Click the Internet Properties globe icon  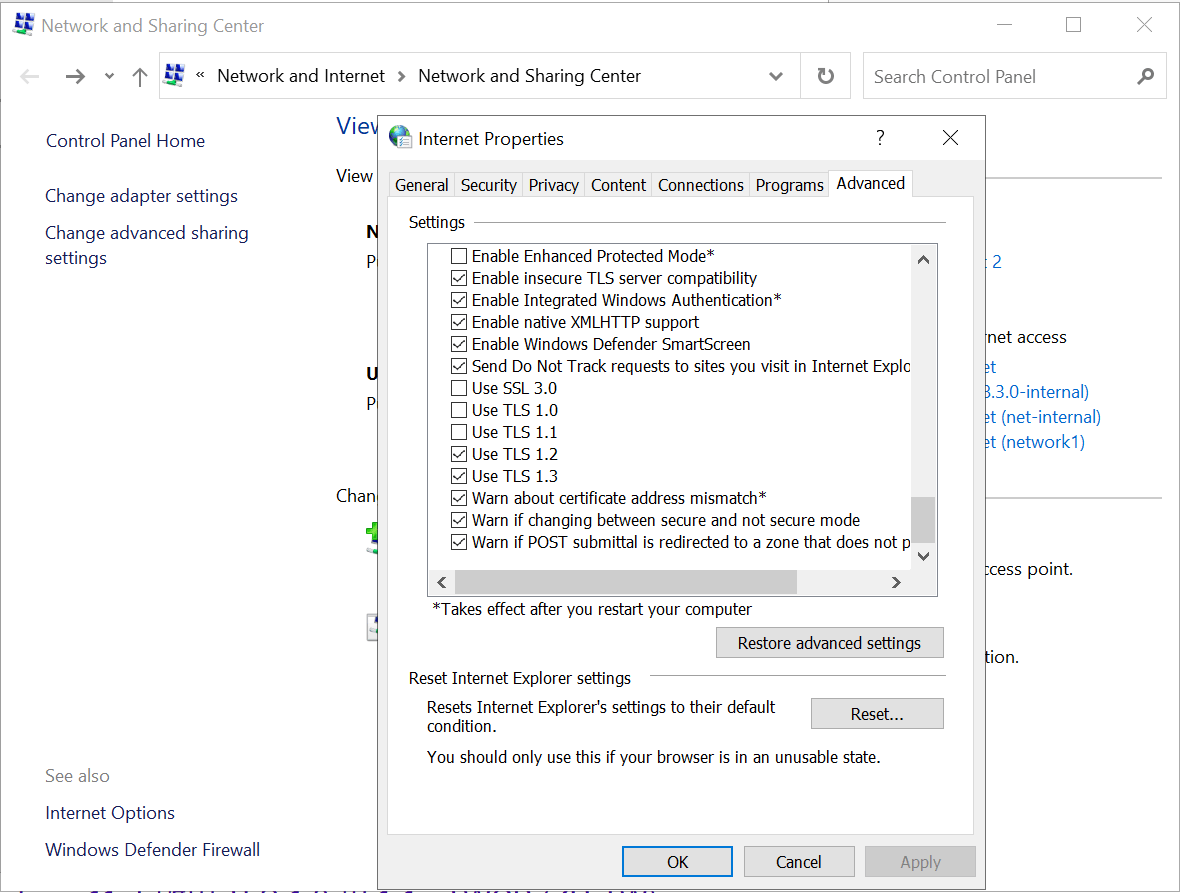[400, 137]
